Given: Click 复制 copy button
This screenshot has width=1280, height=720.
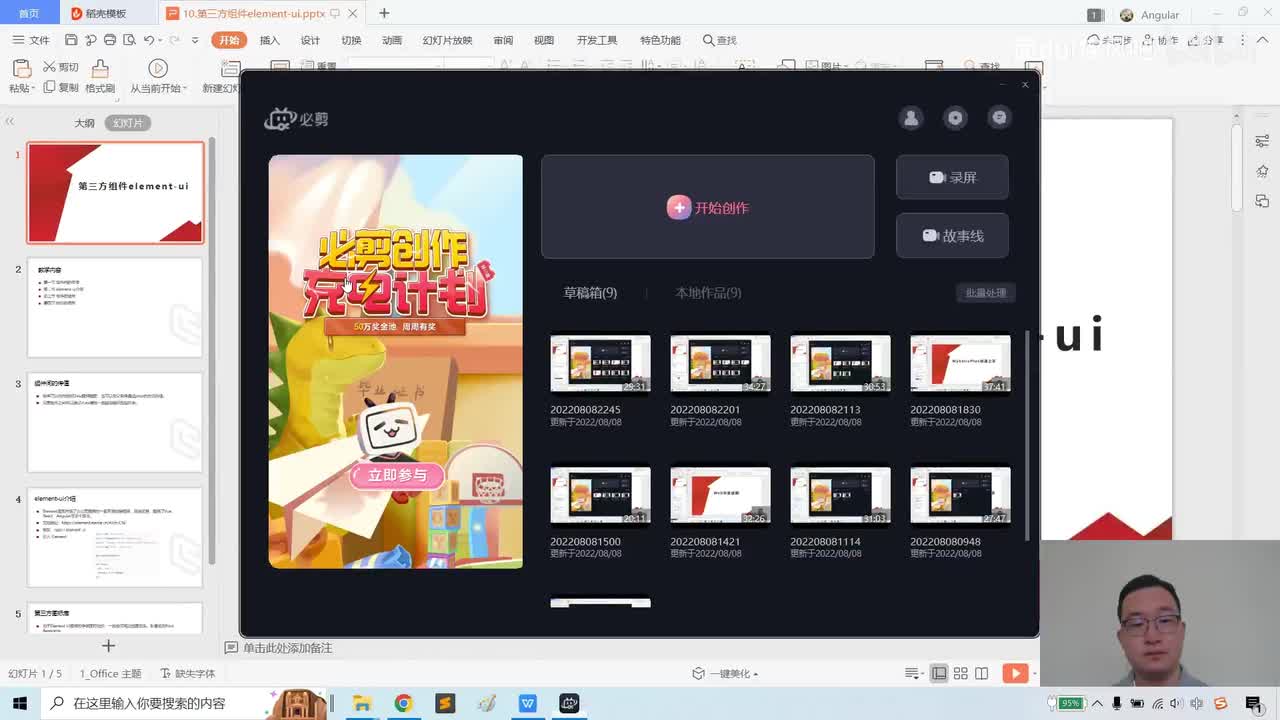Looking at the screenshot, I should [x=60, y=88].
